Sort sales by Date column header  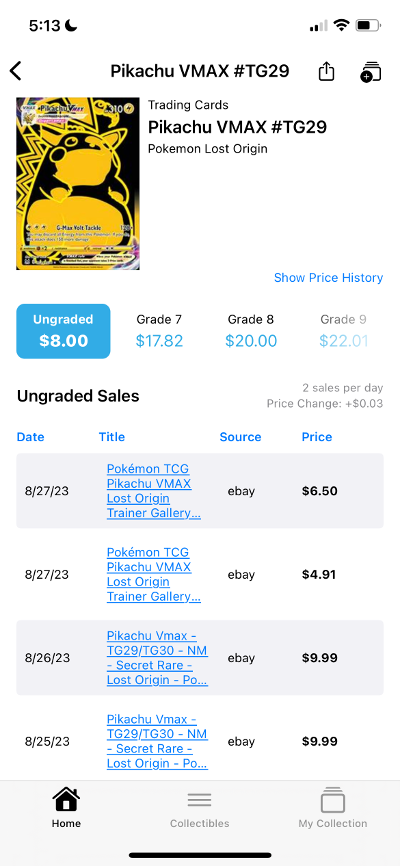coord(30,437)
